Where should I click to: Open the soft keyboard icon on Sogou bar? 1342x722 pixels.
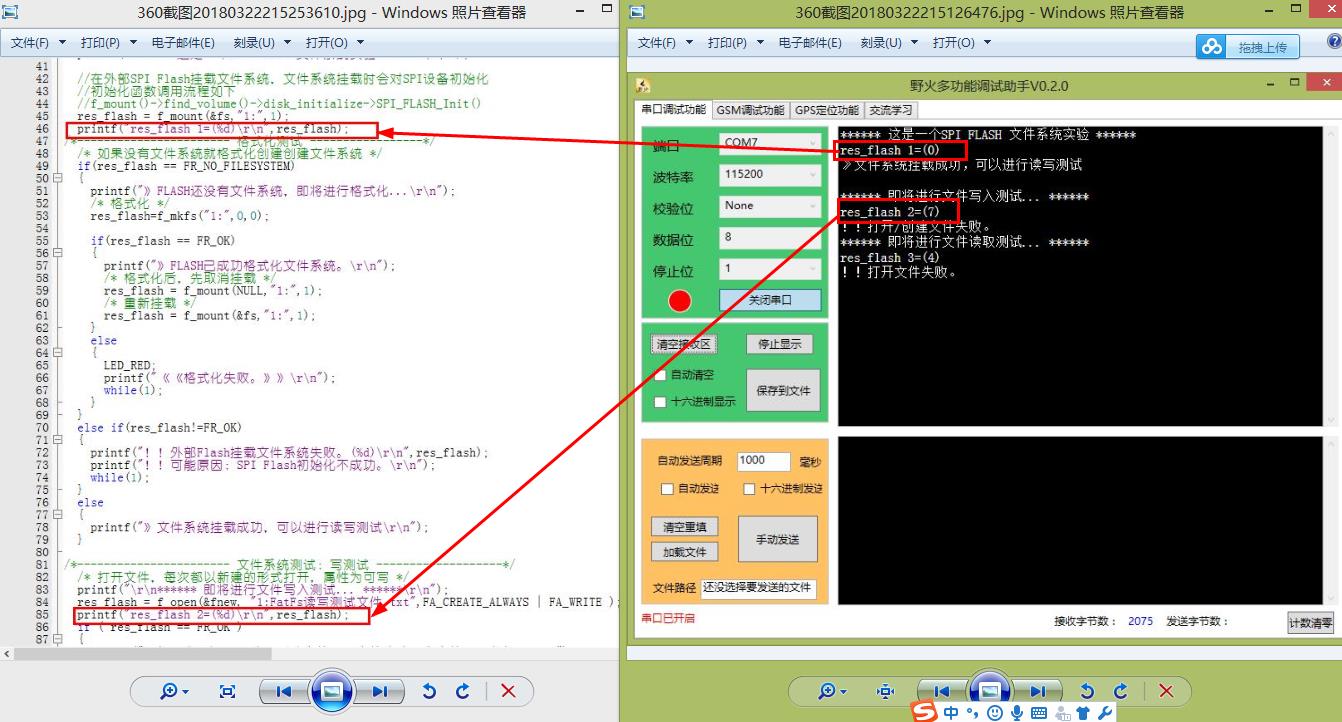tap(1038, 712)
